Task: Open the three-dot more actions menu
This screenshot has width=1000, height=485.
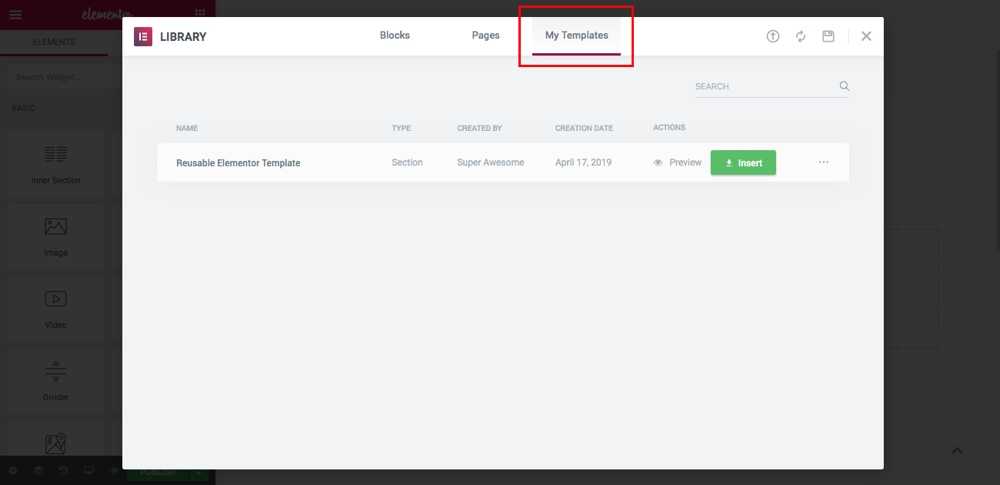Action: (823, 162)
